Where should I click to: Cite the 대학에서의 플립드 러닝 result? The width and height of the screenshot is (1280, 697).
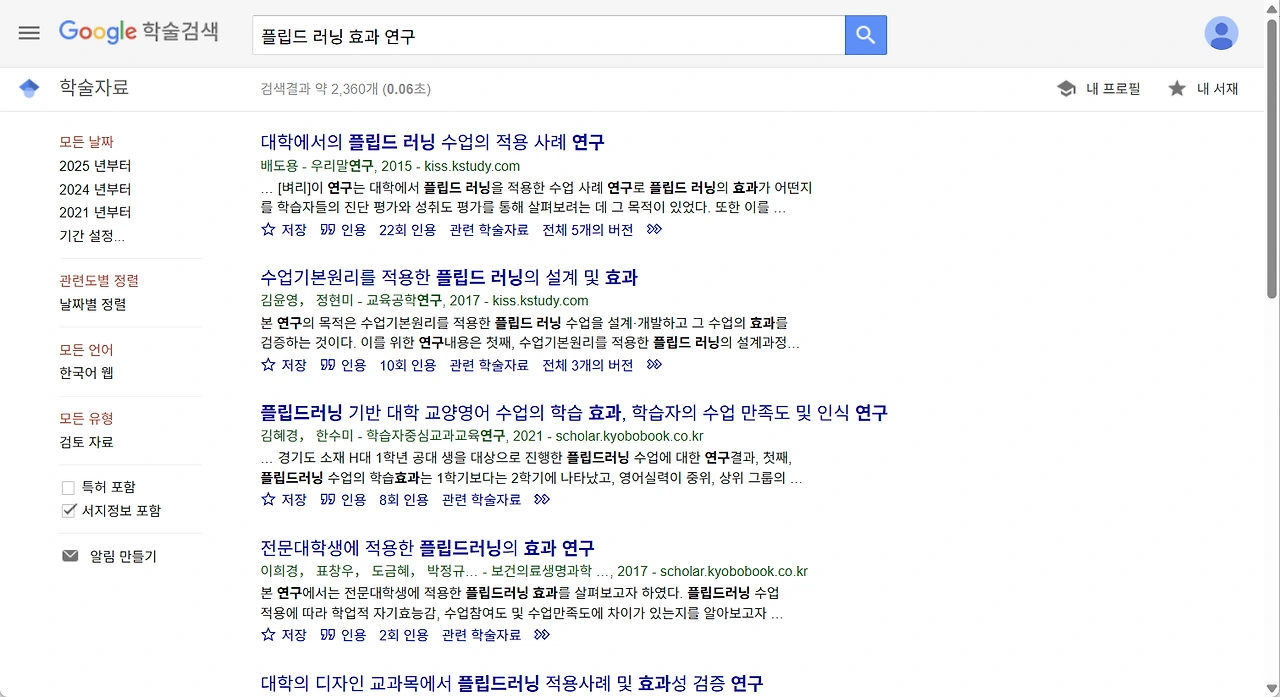pyautogui.click(x=344, y=229)
